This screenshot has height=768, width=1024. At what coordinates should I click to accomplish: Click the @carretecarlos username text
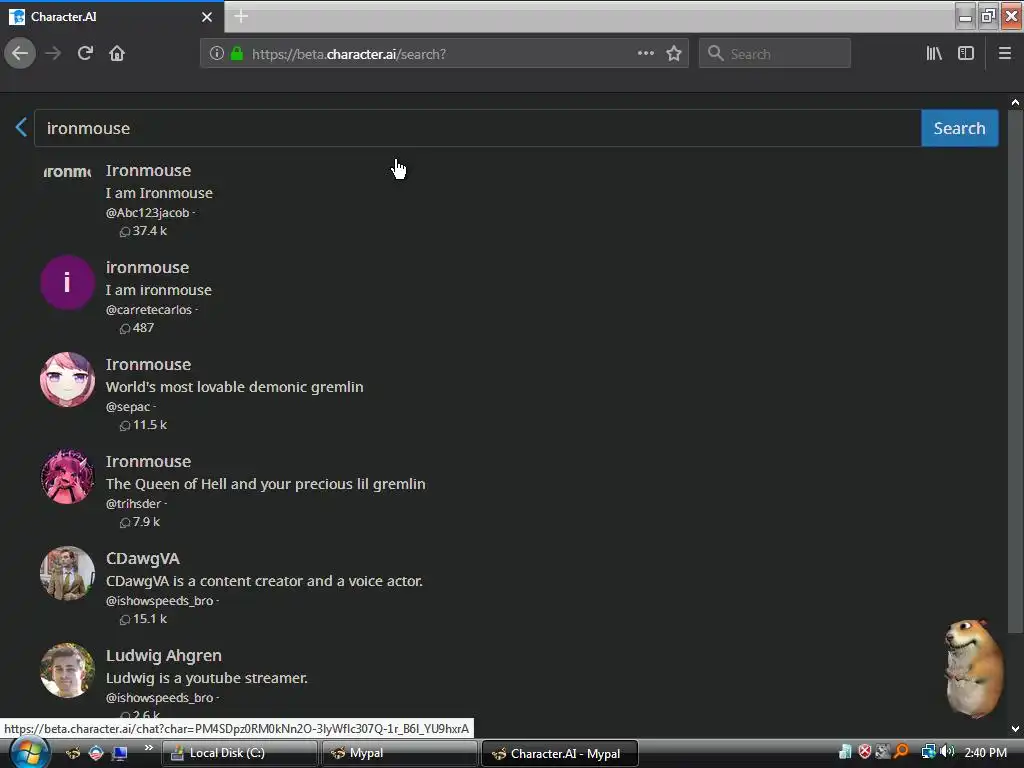(149, 310)
